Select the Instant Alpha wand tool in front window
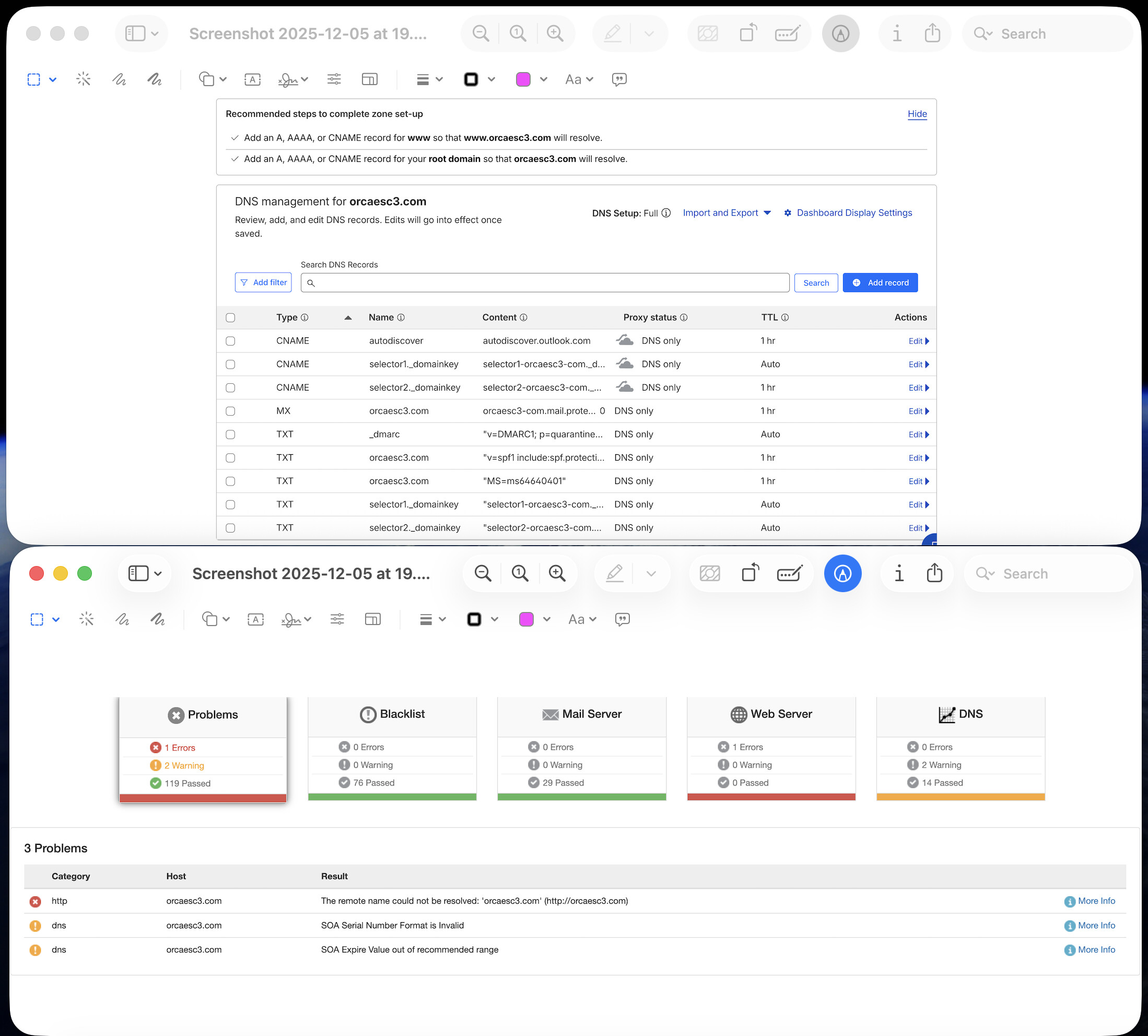1148x1036 pixels. [87, 619]
